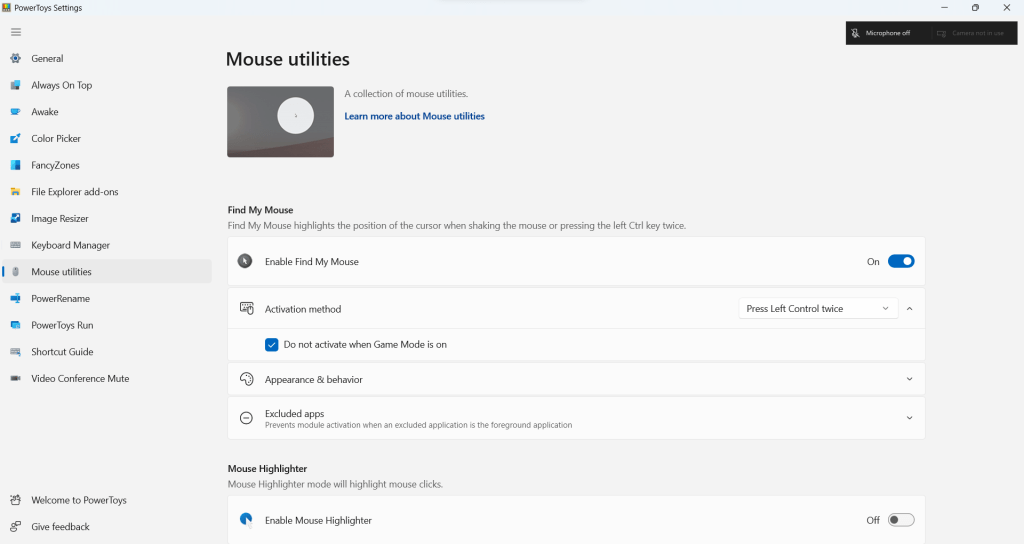Click the Excluded apps minus-circle icon
The image size is (1024, 544).
(x=246, y=418)
